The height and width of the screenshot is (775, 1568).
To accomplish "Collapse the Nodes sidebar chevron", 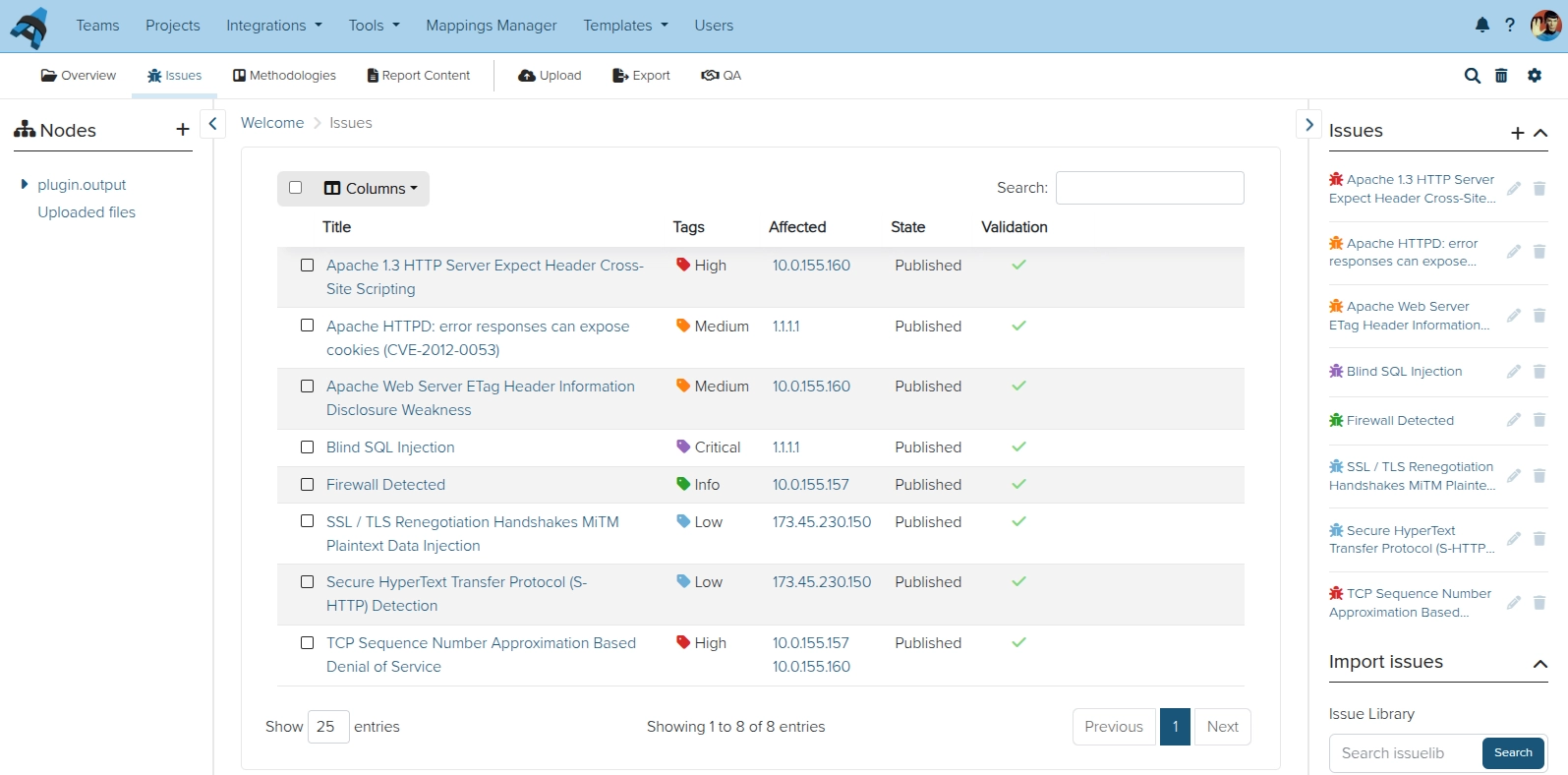I will tap(212, 124).
